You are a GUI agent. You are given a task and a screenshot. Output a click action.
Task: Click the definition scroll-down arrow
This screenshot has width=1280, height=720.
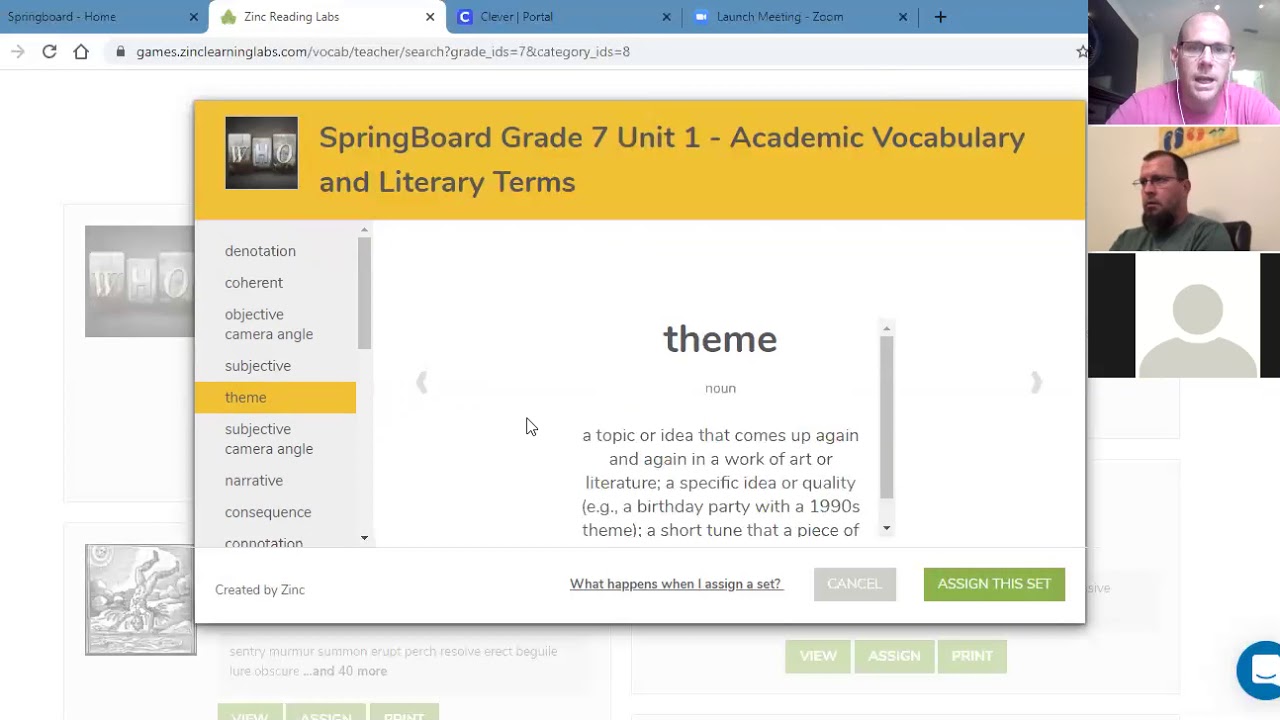(886, 528)
